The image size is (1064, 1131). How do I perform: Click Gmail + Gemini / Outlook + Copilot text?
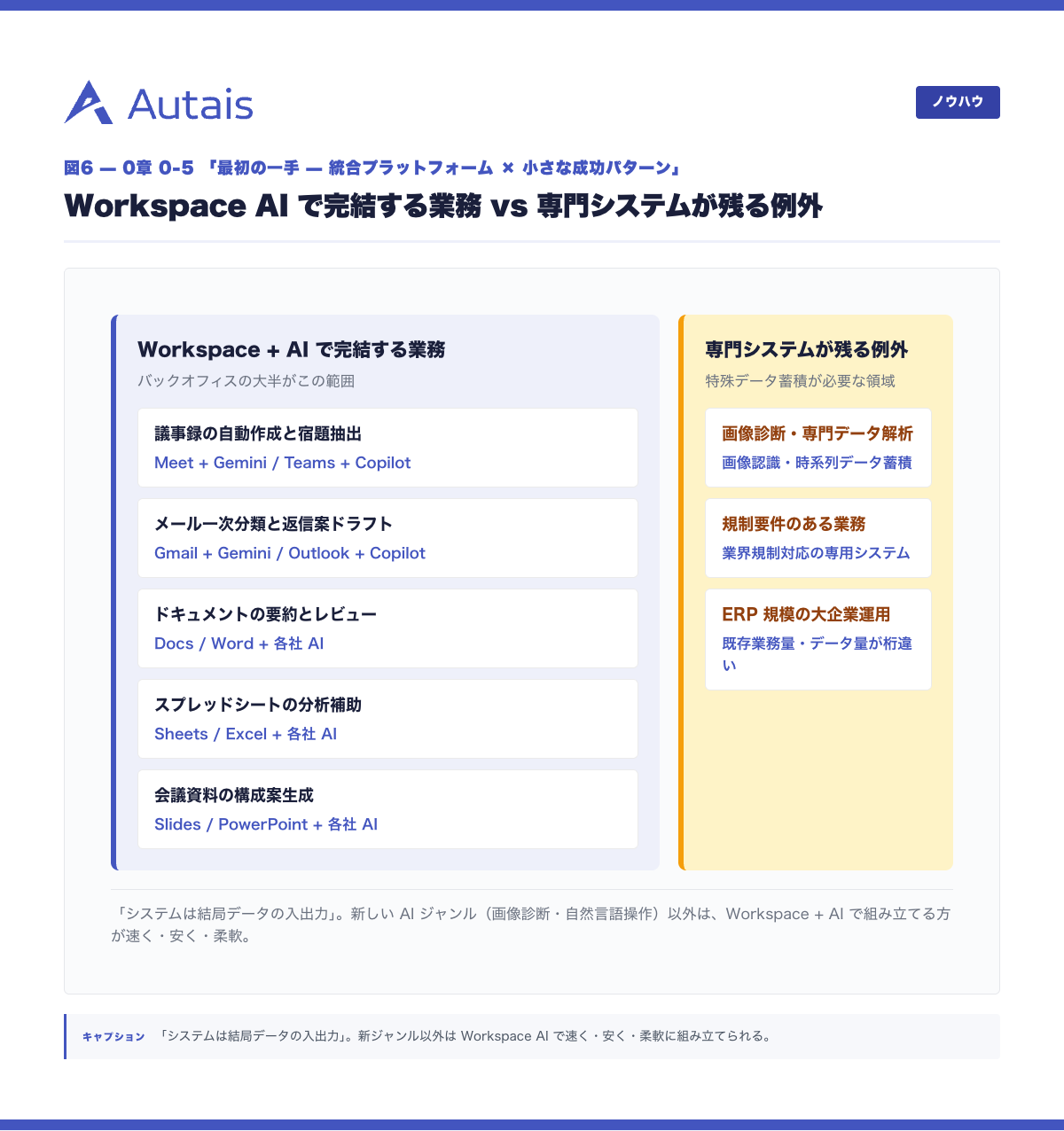[x=290, y=553]
